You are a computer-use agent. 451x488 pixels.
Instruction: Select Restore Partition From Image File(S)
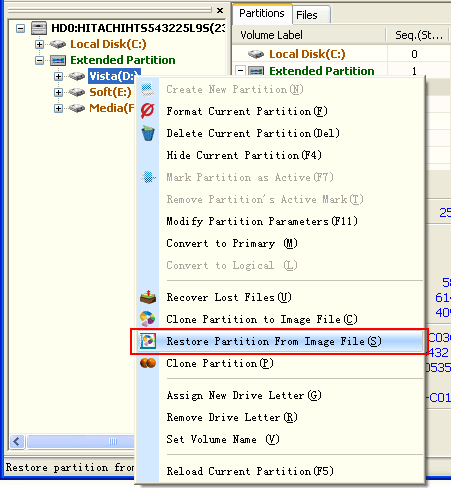pos(280,341)
